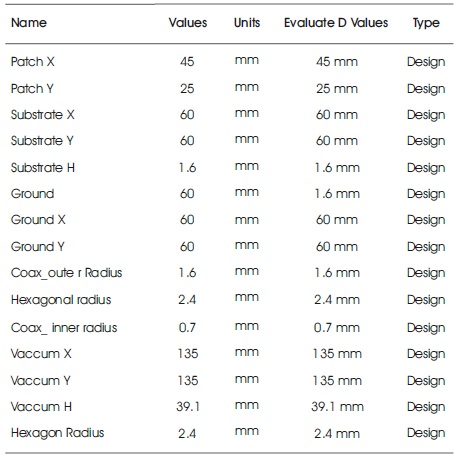Click the Name column header
Viewport: 457px width, 457px height.
click(29, 23)
